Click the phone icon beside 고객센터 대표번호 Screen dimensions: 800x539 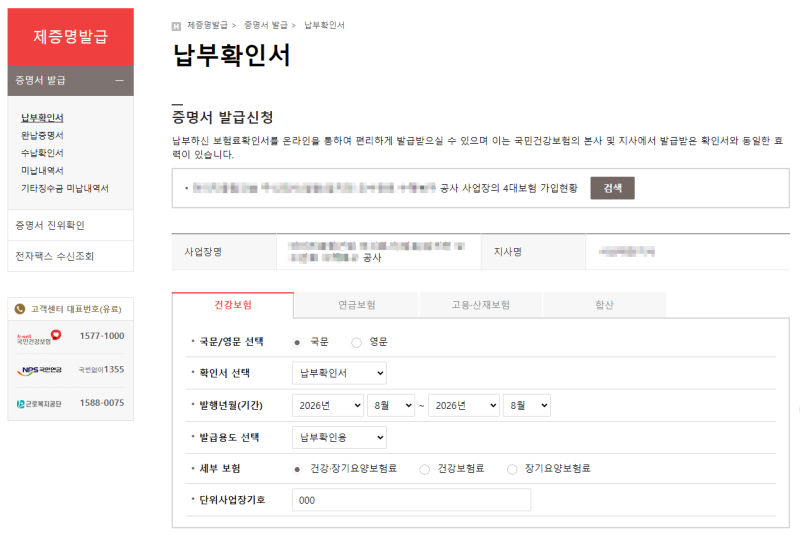(20, 309)
